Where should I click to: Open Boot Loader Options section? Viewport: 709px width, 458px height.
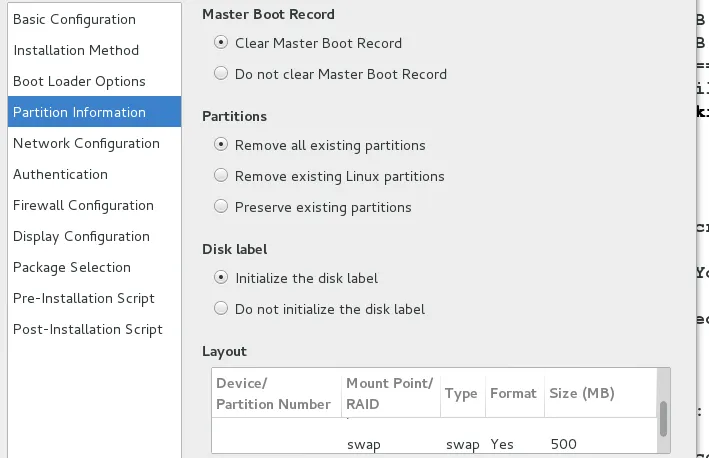click(x=79, y=81)
